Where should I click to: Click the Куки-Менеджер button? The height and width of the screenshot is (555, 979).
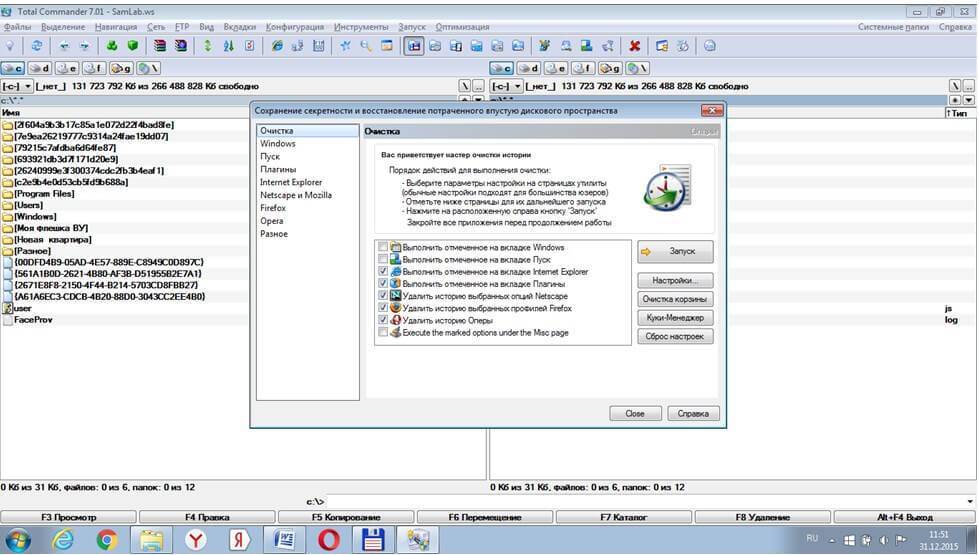(675, 318)
